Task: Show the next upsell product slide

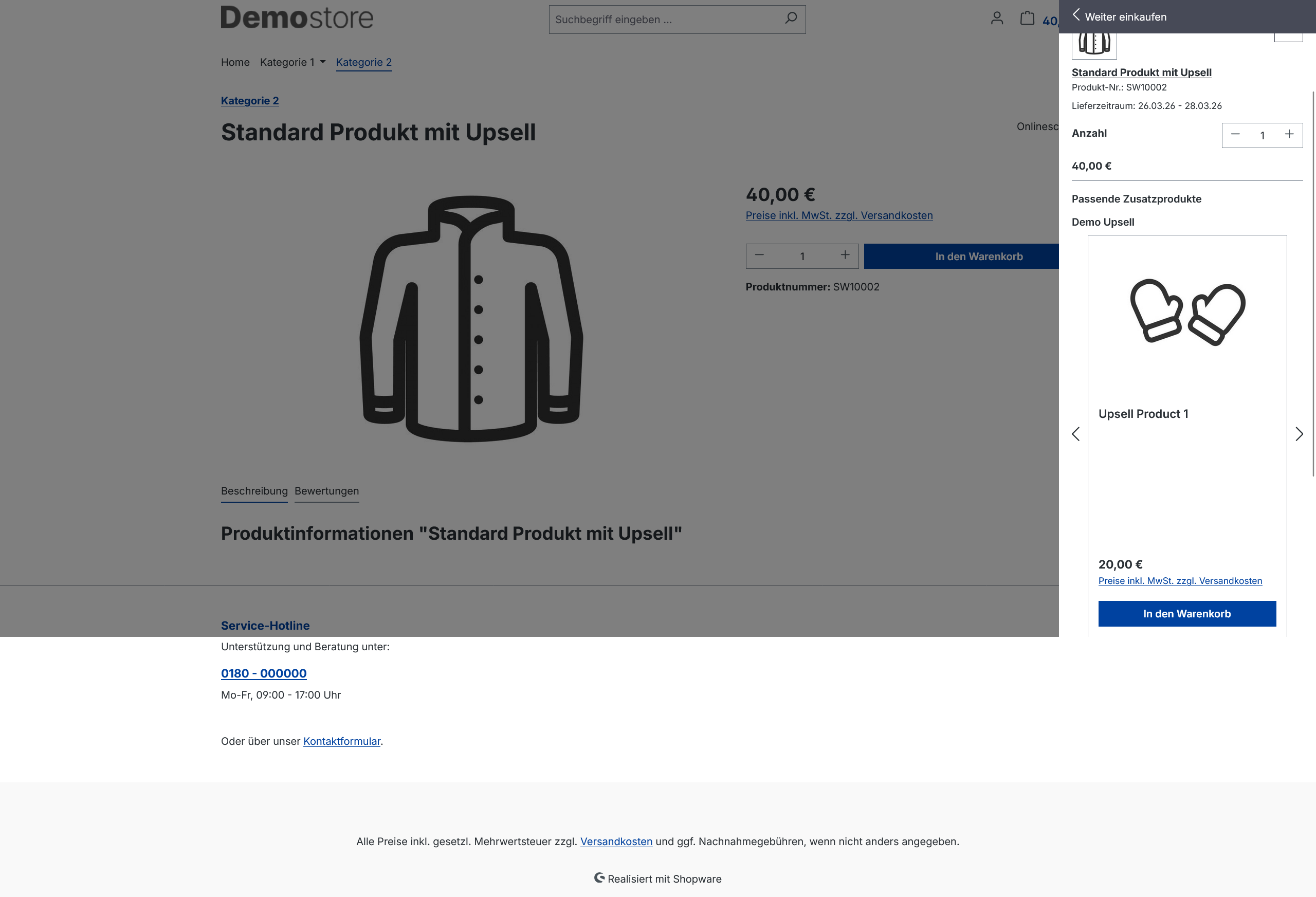Action: click(1299, 434)
